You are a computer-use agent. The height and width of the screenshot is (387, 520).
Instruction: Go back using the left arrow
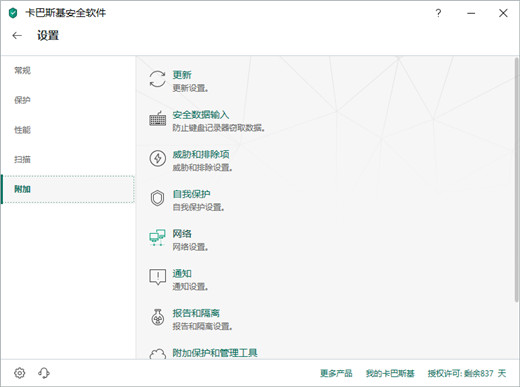(x=17, y=35)
